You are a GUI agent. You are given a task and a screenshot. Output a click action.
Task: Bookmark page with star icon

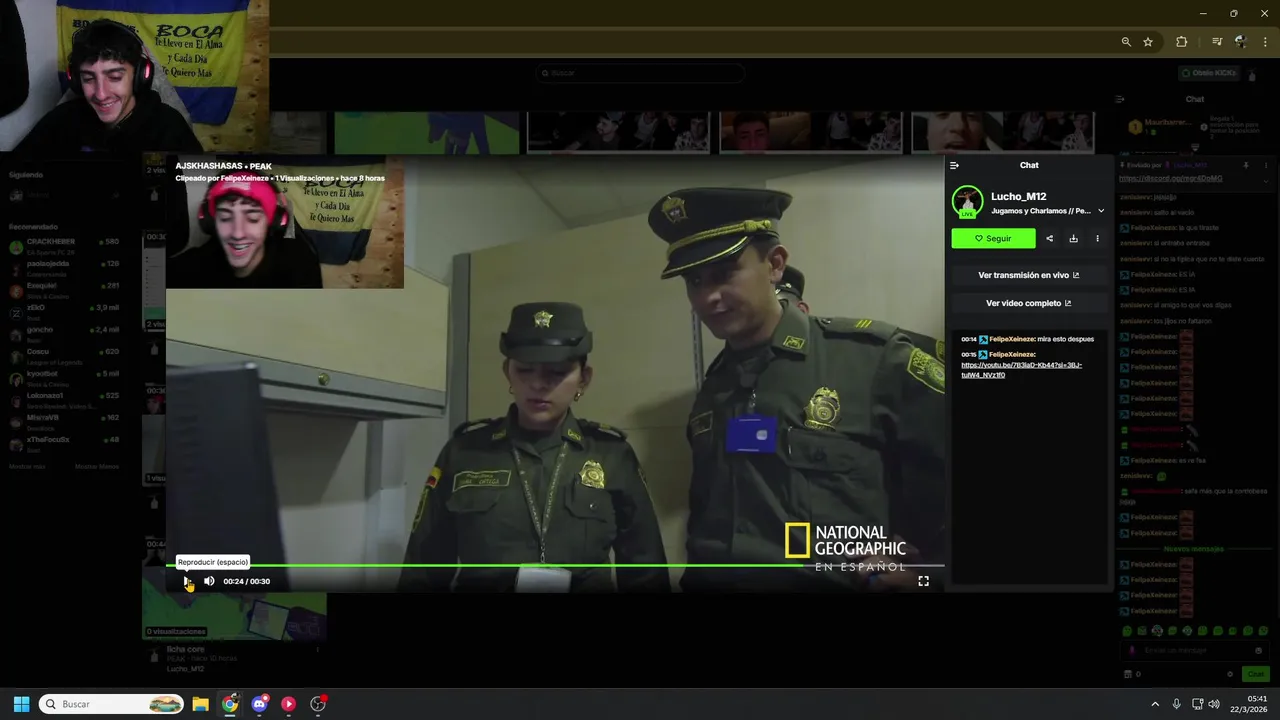point(1148,42)
